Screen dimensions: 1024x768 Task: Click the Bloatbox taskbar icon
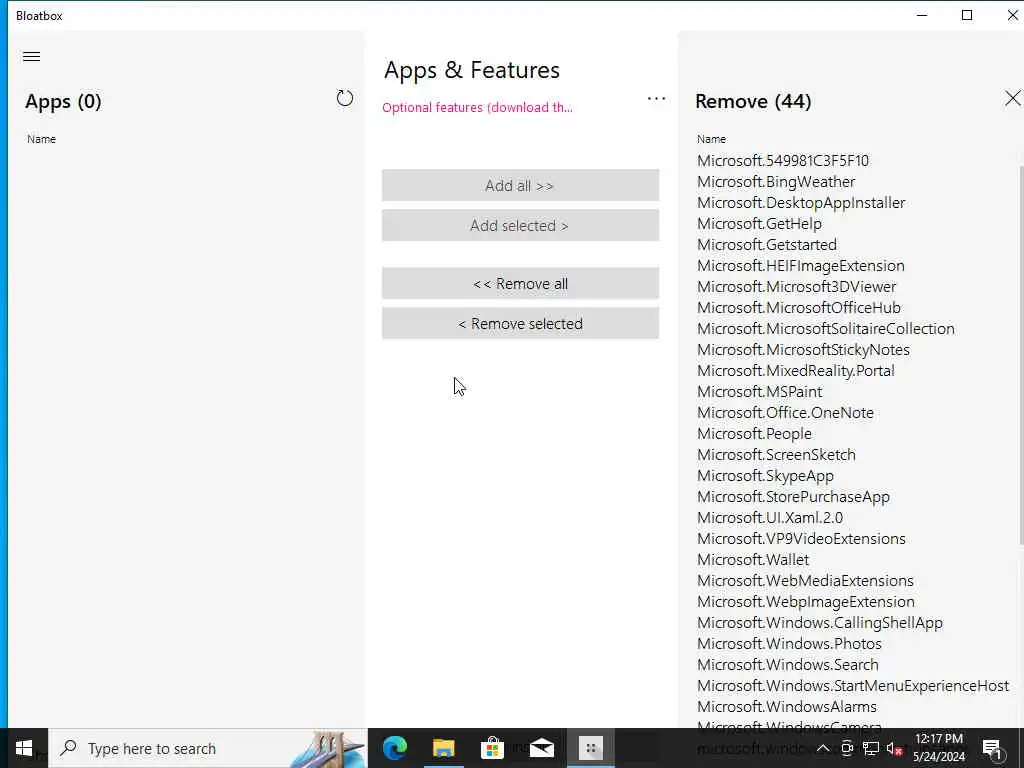(590, 748)
